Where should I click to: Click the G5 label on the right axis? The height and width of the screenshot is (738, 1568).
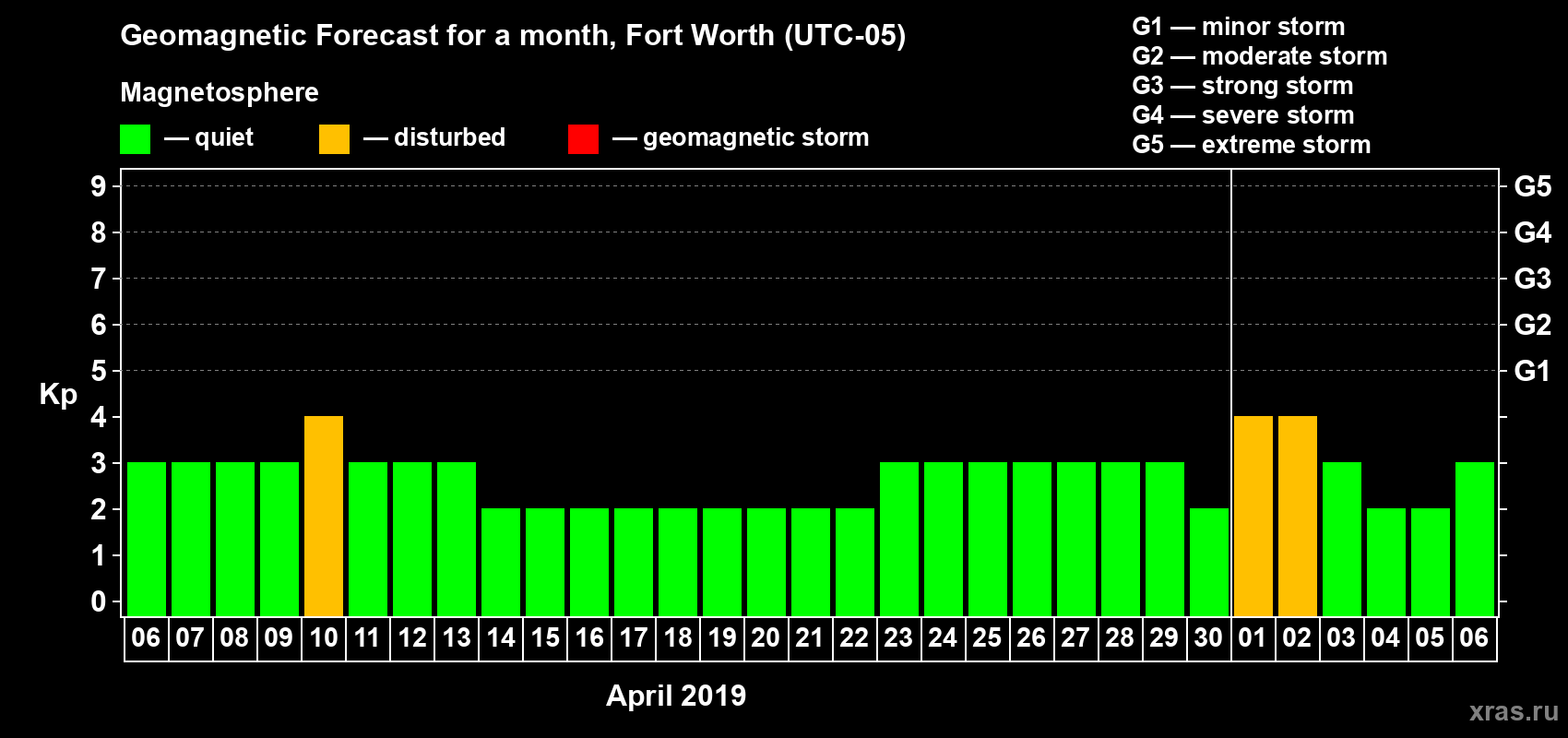1533,186
